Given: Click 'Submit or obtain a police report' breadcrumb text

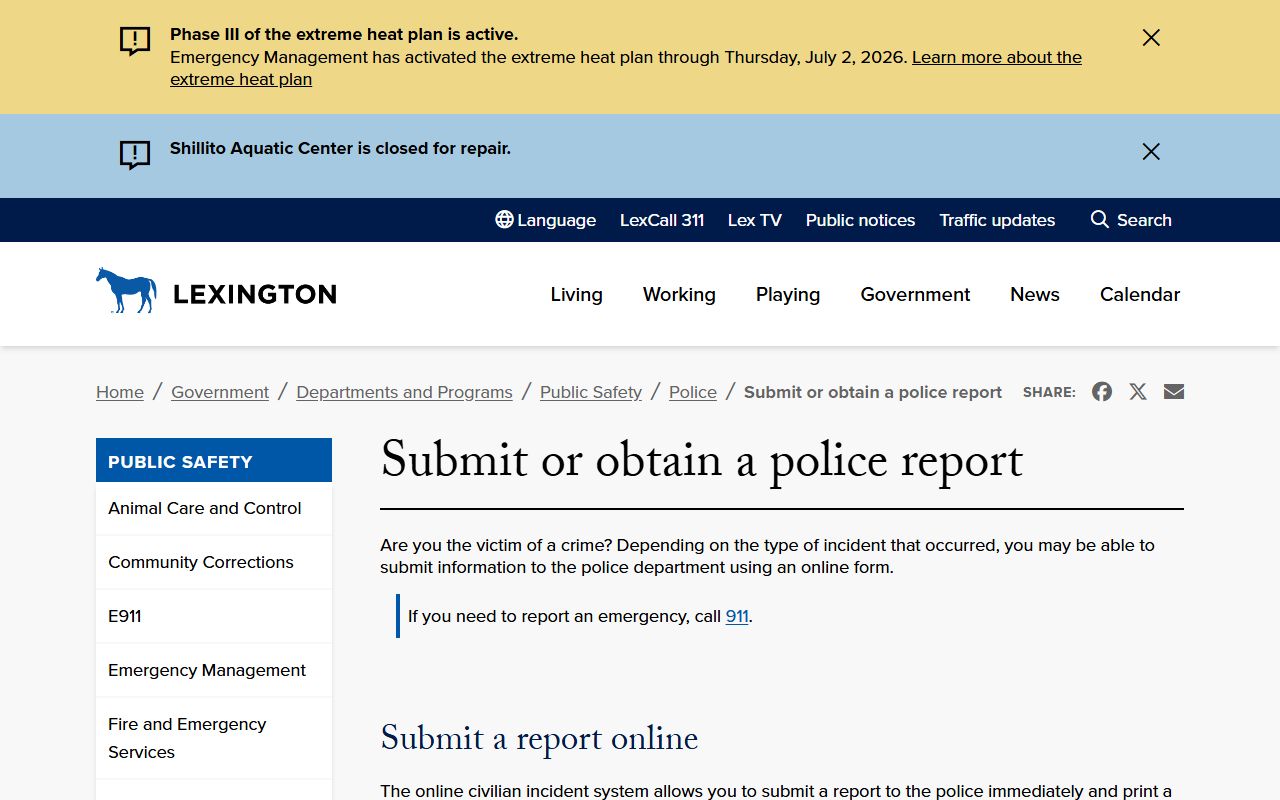Looking at the screenshot, I should point(873,392).
